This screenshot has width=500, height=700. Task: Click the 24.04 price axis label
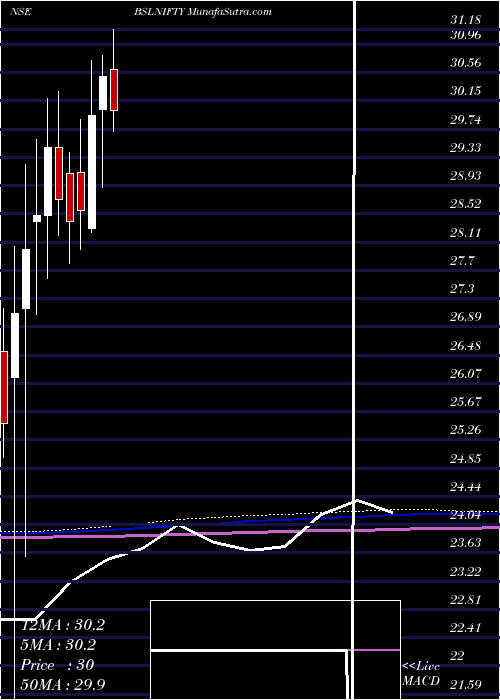tap(466, 515)
